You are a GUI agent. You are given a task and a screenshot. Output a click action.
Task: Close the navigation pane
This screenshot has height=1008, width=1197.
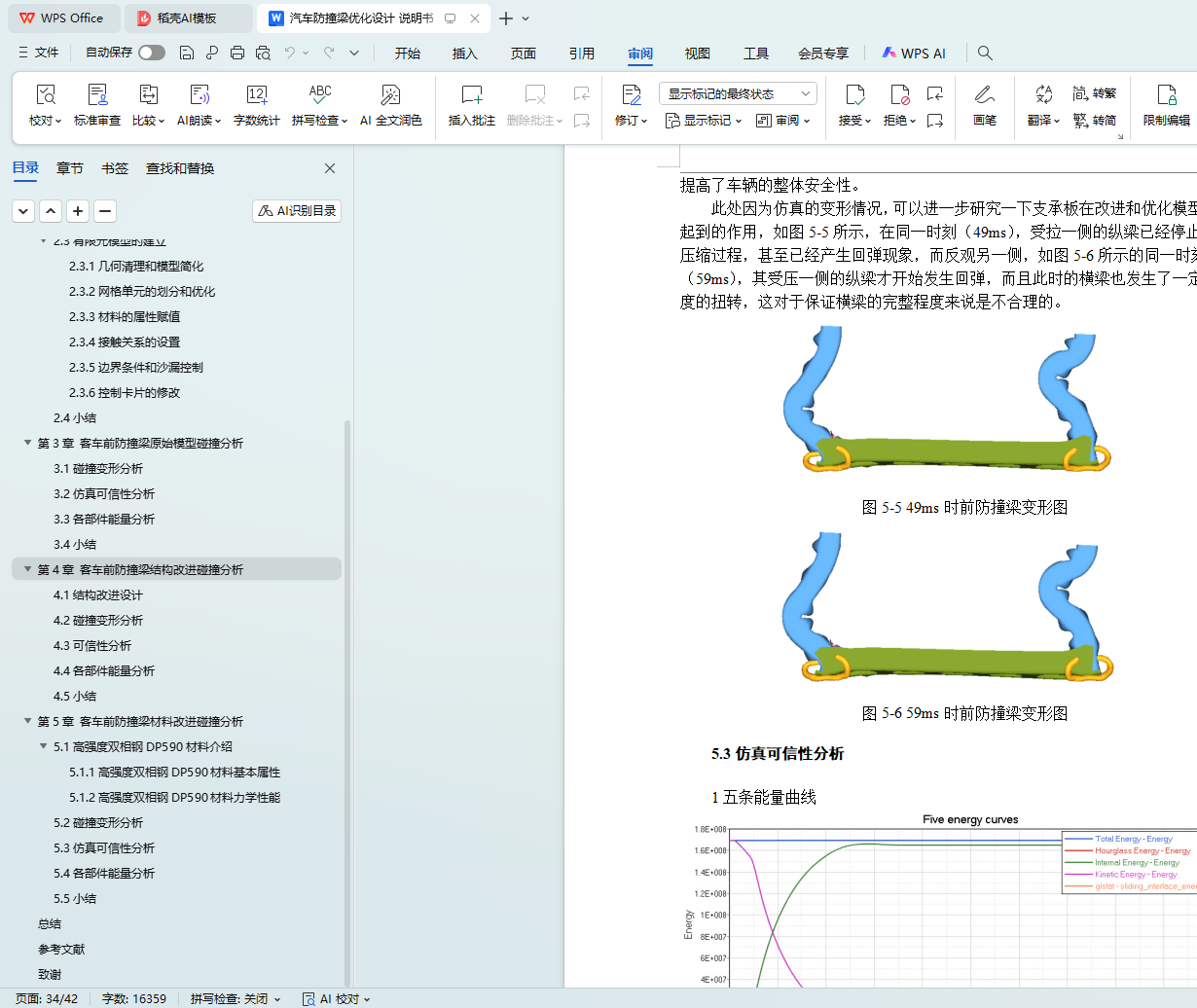click(330, 168)
